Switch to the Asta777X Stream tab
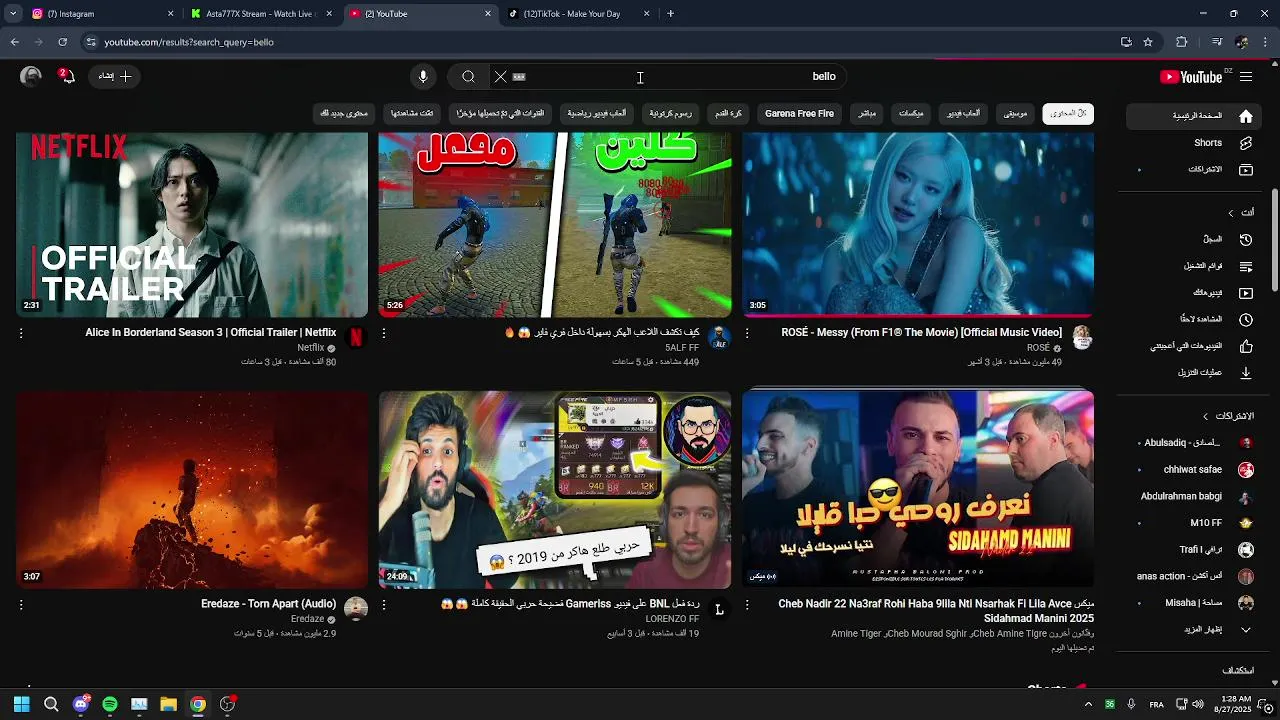 click(260, 14)
